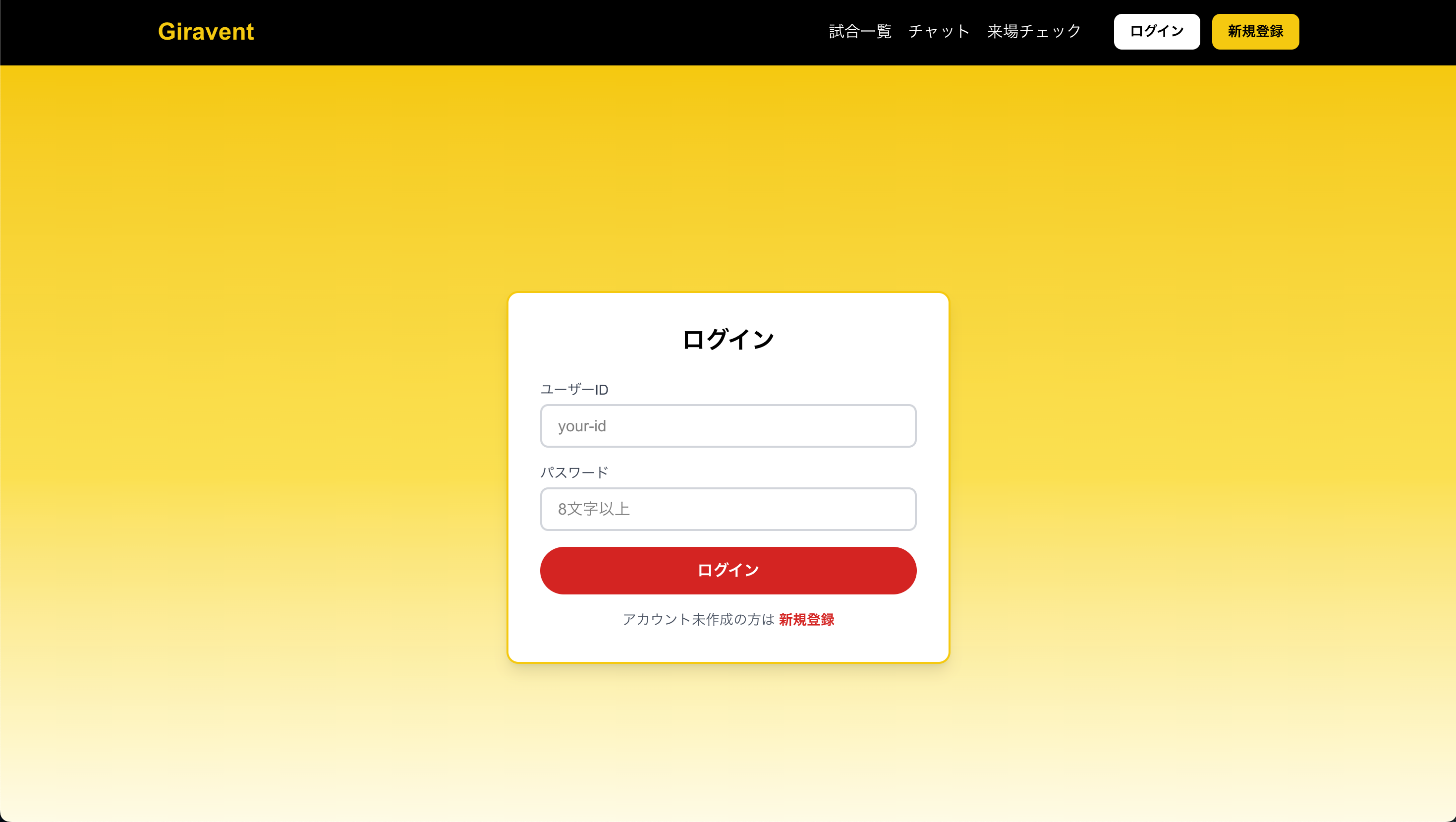
Task: Click the アカウント未作成の方は text
Action: [699, 620]
